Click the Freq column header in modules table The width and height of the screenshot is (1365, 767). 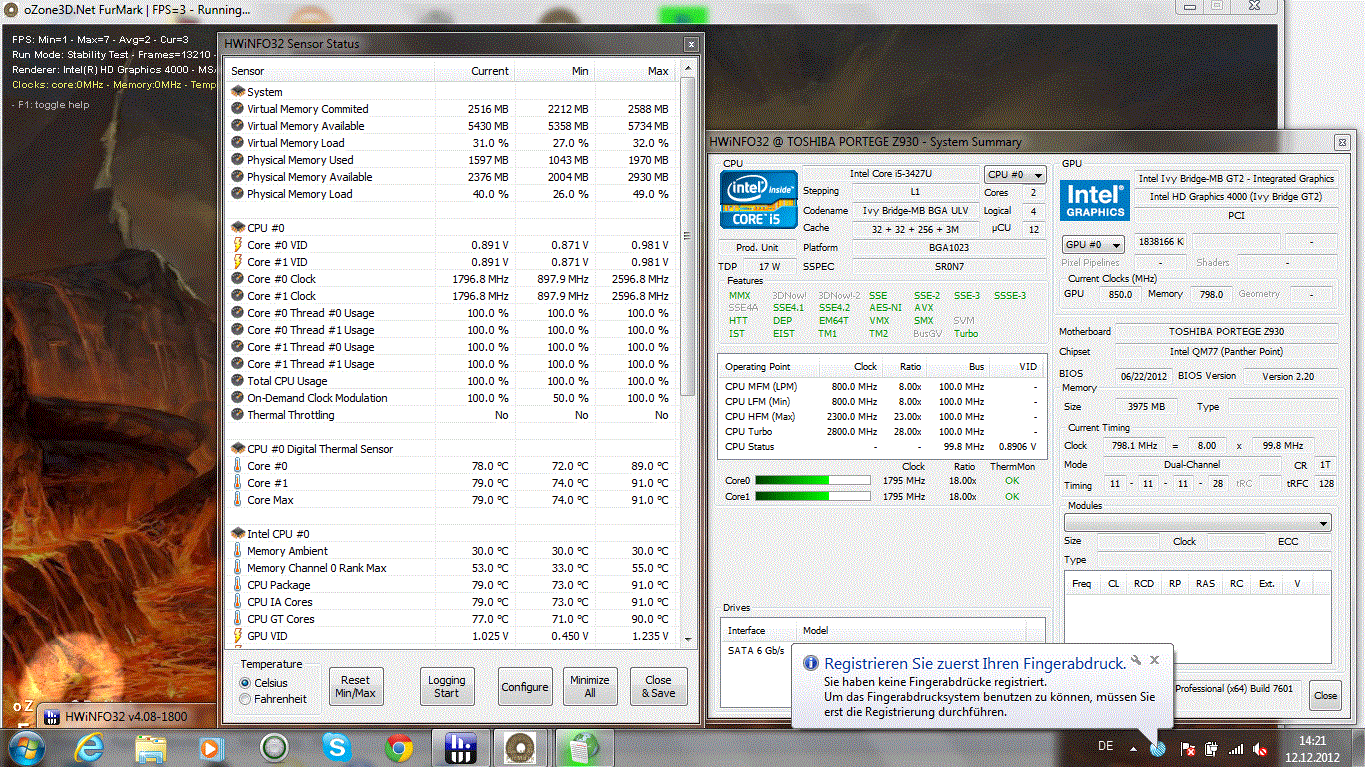[x=1081, y=583]
